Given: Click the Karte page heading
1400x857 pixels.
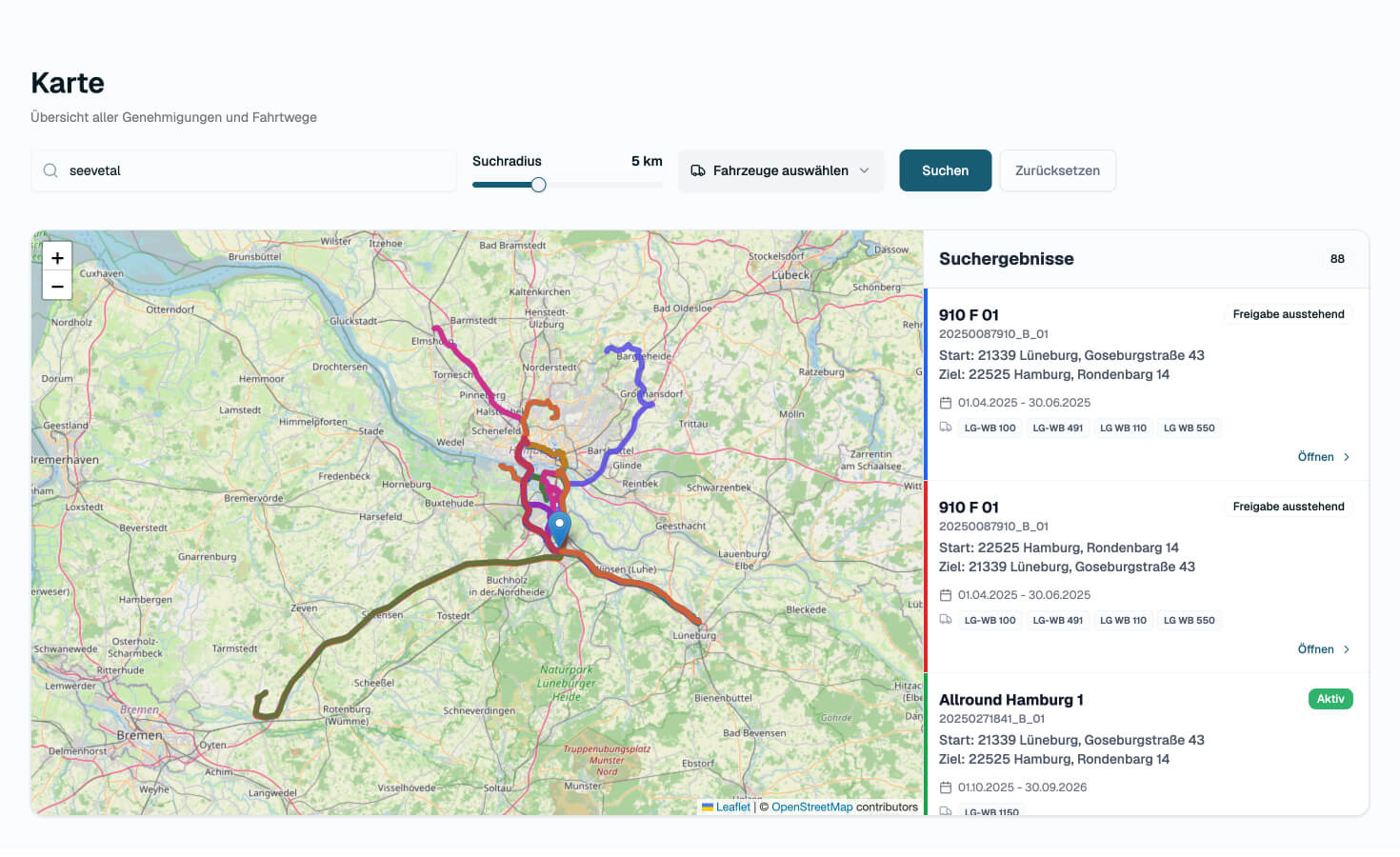Looking at the screenshot, I should [68, 83].
